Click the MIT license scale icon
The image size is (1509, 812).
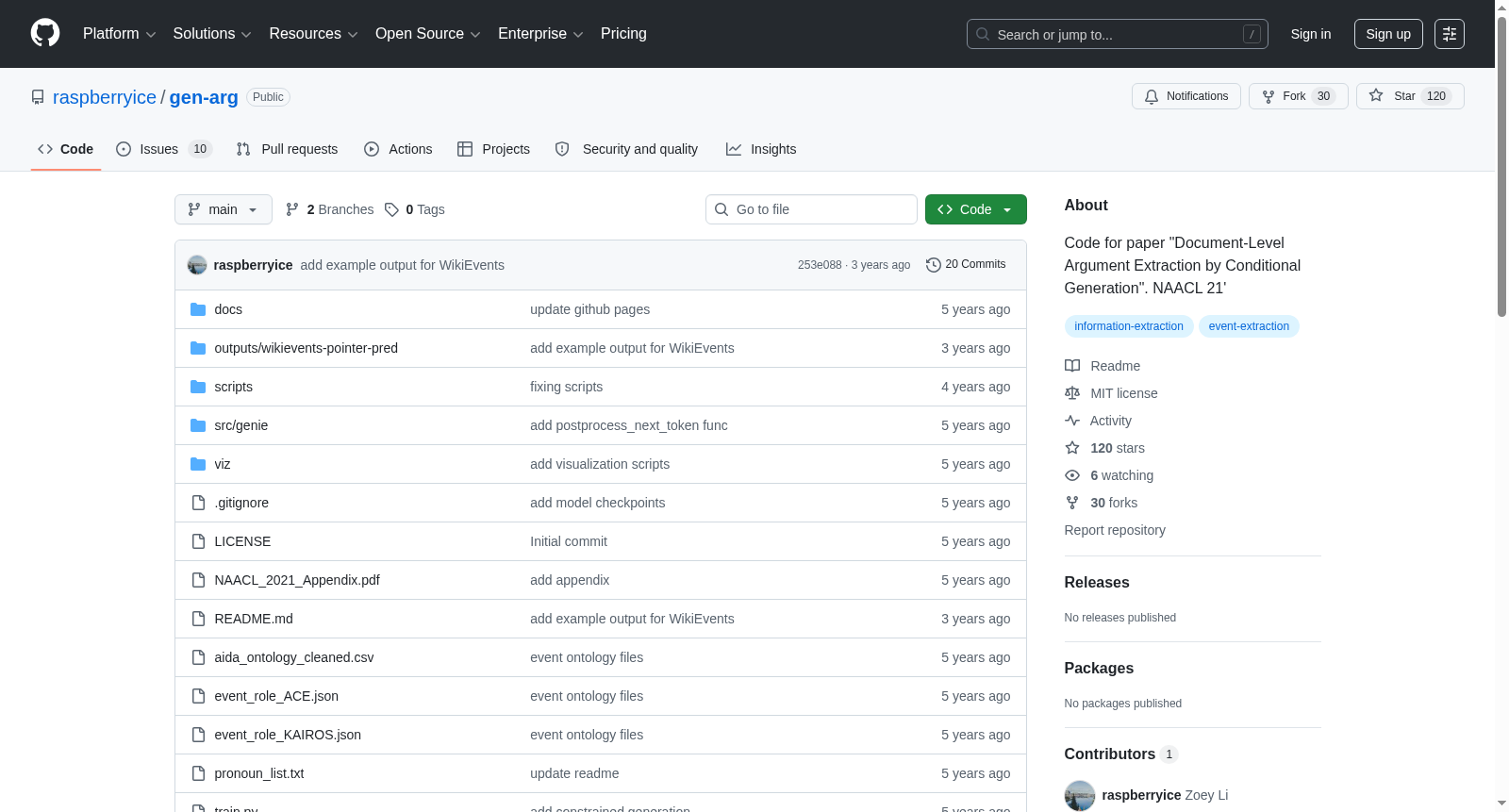coord(1072,393)
